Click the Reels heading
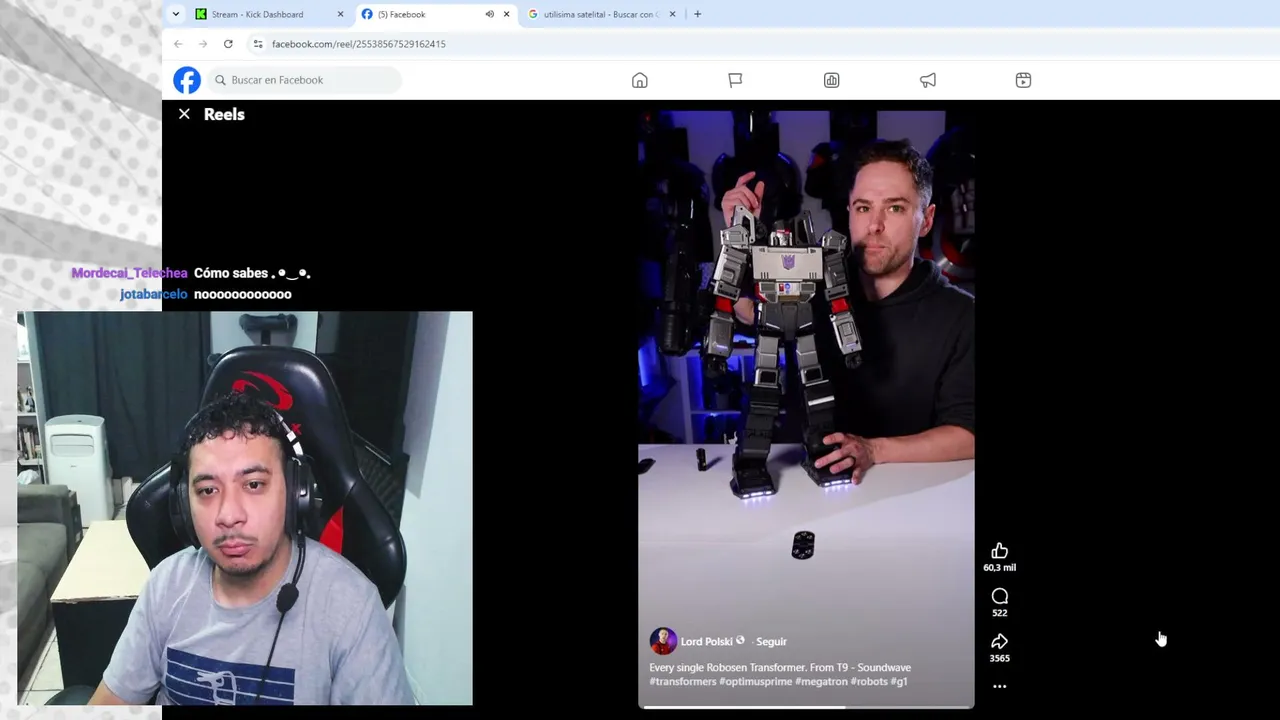The height and width of the screenshot is (720, 1280). tap(224, 114)
